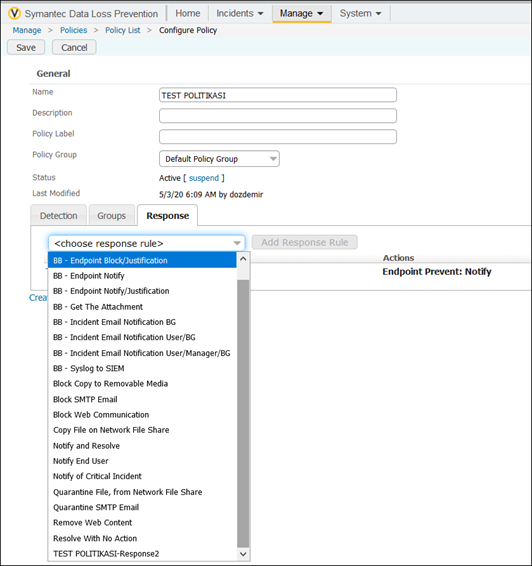Select Remove Web Content option

[142, 523]
